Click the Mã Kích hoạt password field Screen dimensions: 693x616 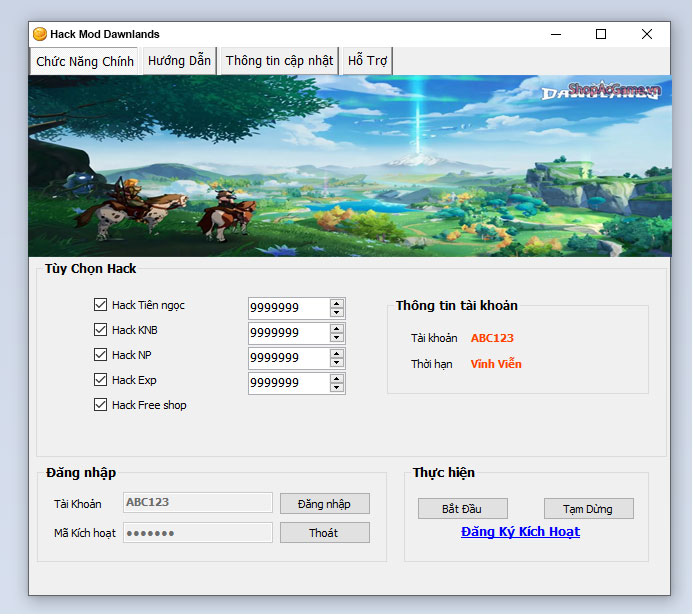[x=198, y=532]
